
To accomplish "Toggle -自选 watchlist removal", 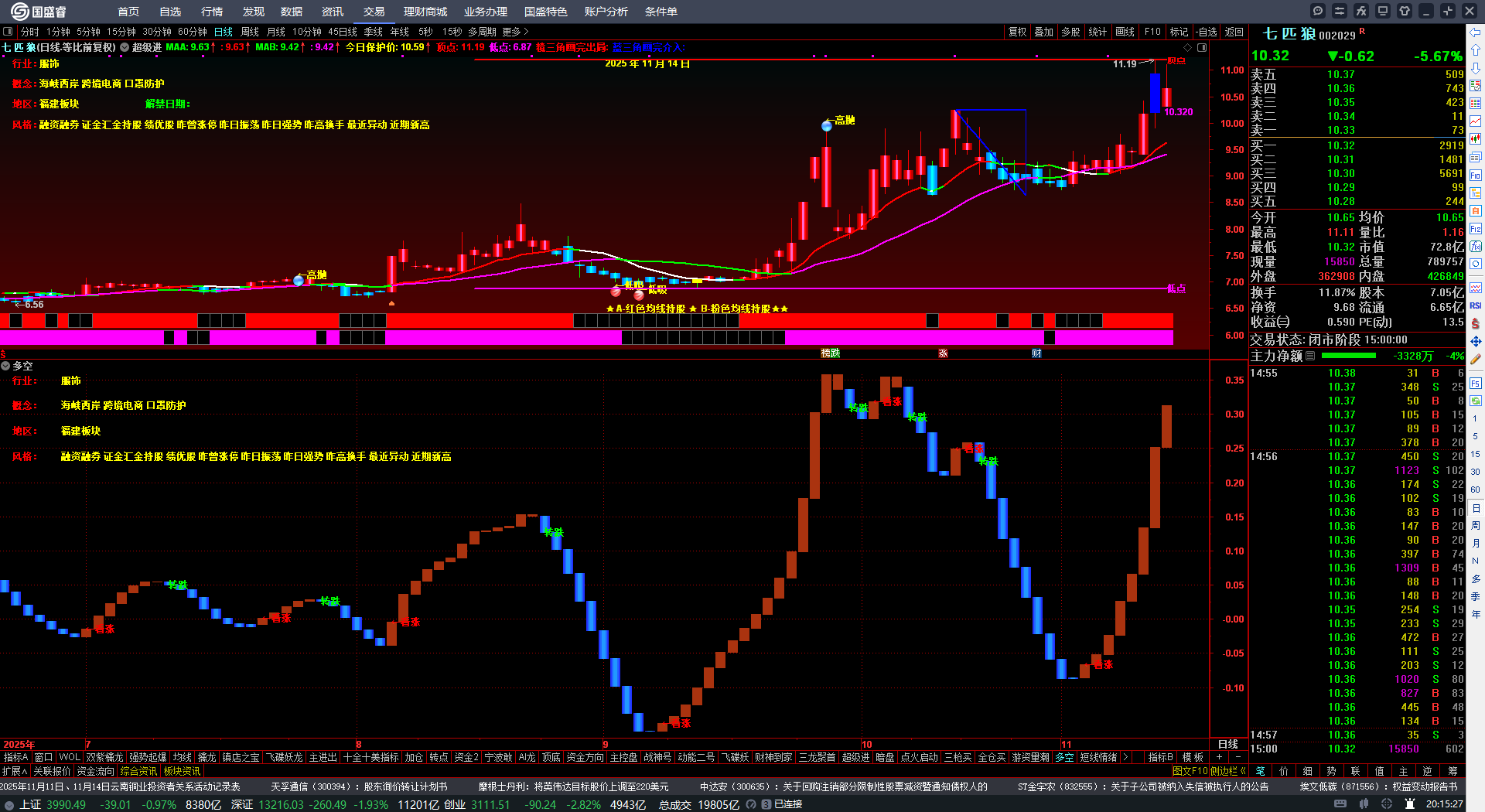I will click(1207, 32).
